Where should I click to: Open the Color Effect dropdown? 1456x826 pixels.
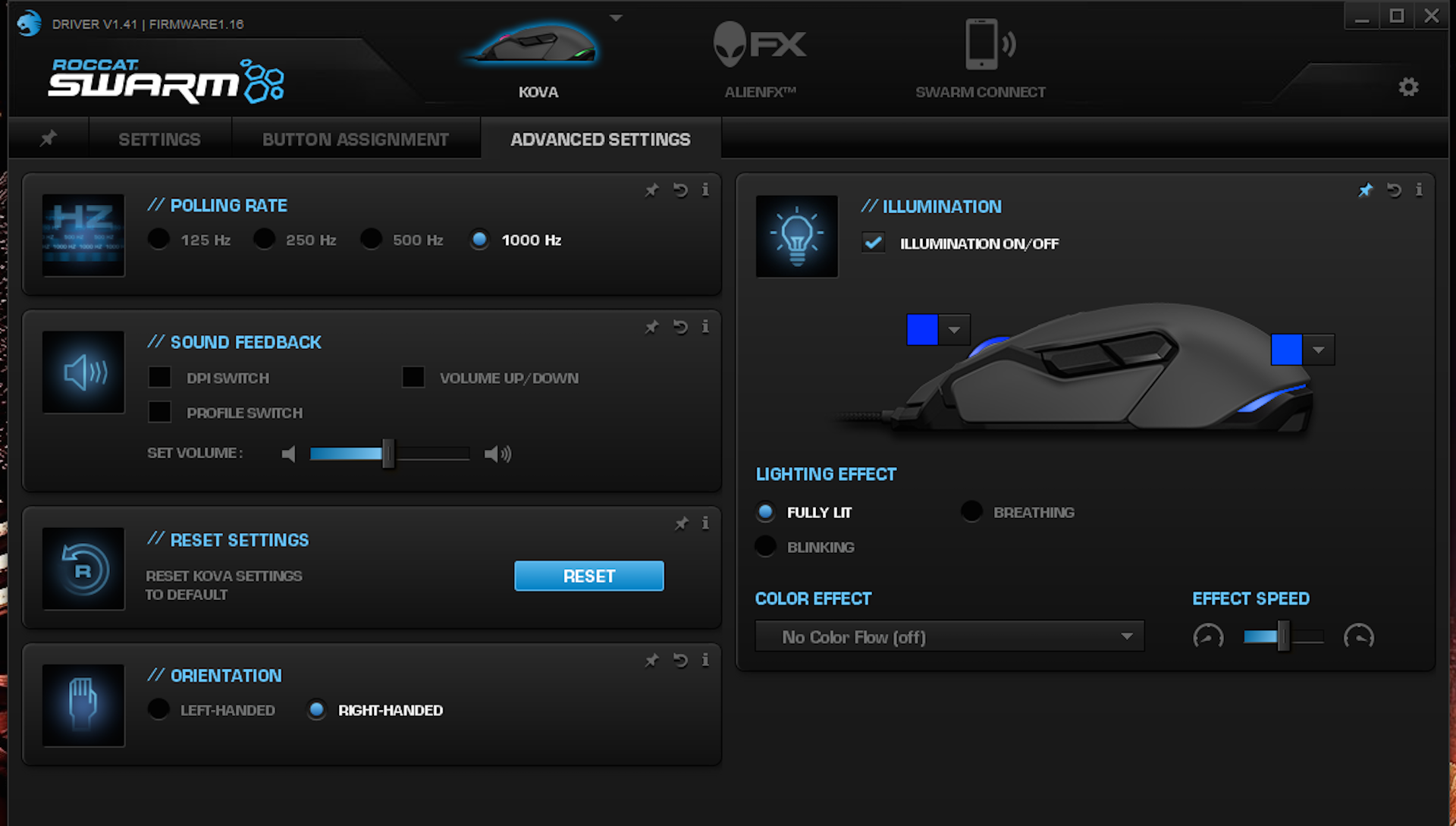click(x=949, y=636)
